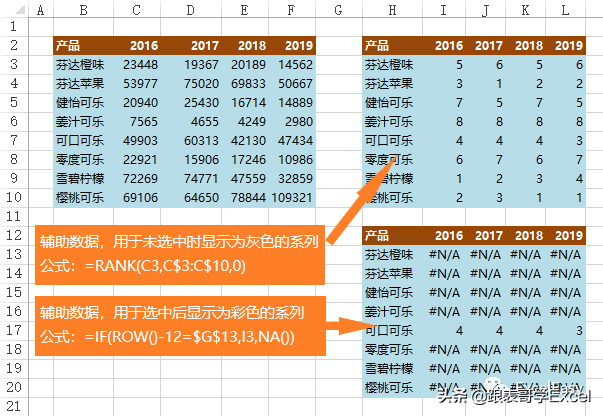Image resolution: width=603 pixels, height=416 pixels.
Task: Click 芬达苹果 in column B
Action: click(83, 83)
